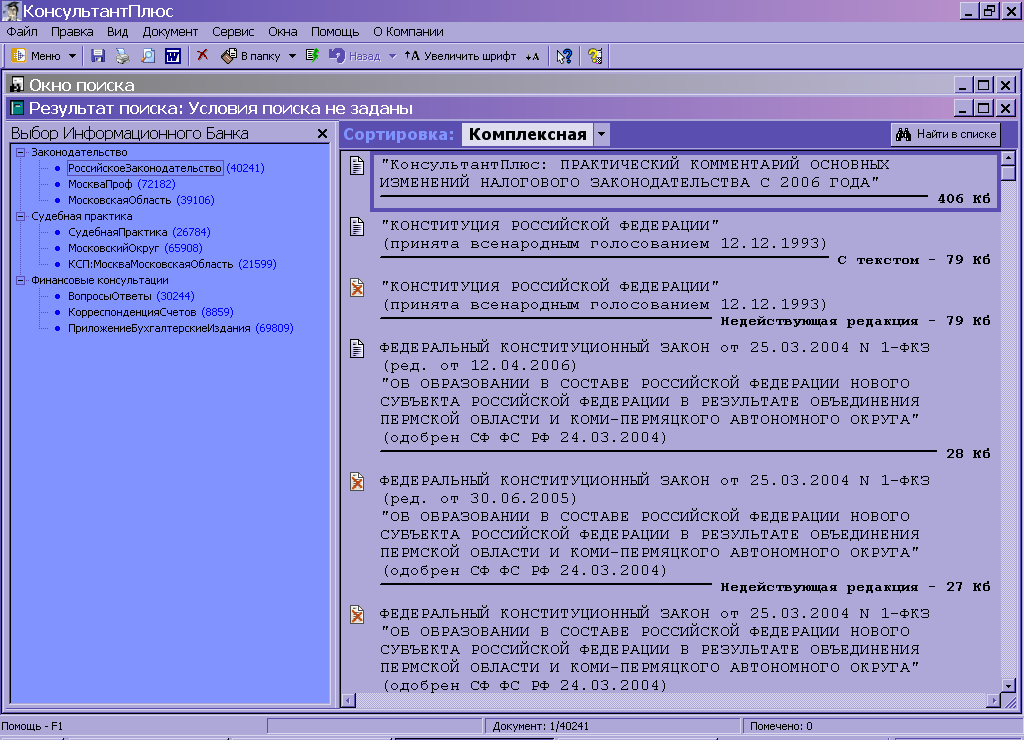
Task: Select МоскваПроф information bank
Action: [101, 184]
